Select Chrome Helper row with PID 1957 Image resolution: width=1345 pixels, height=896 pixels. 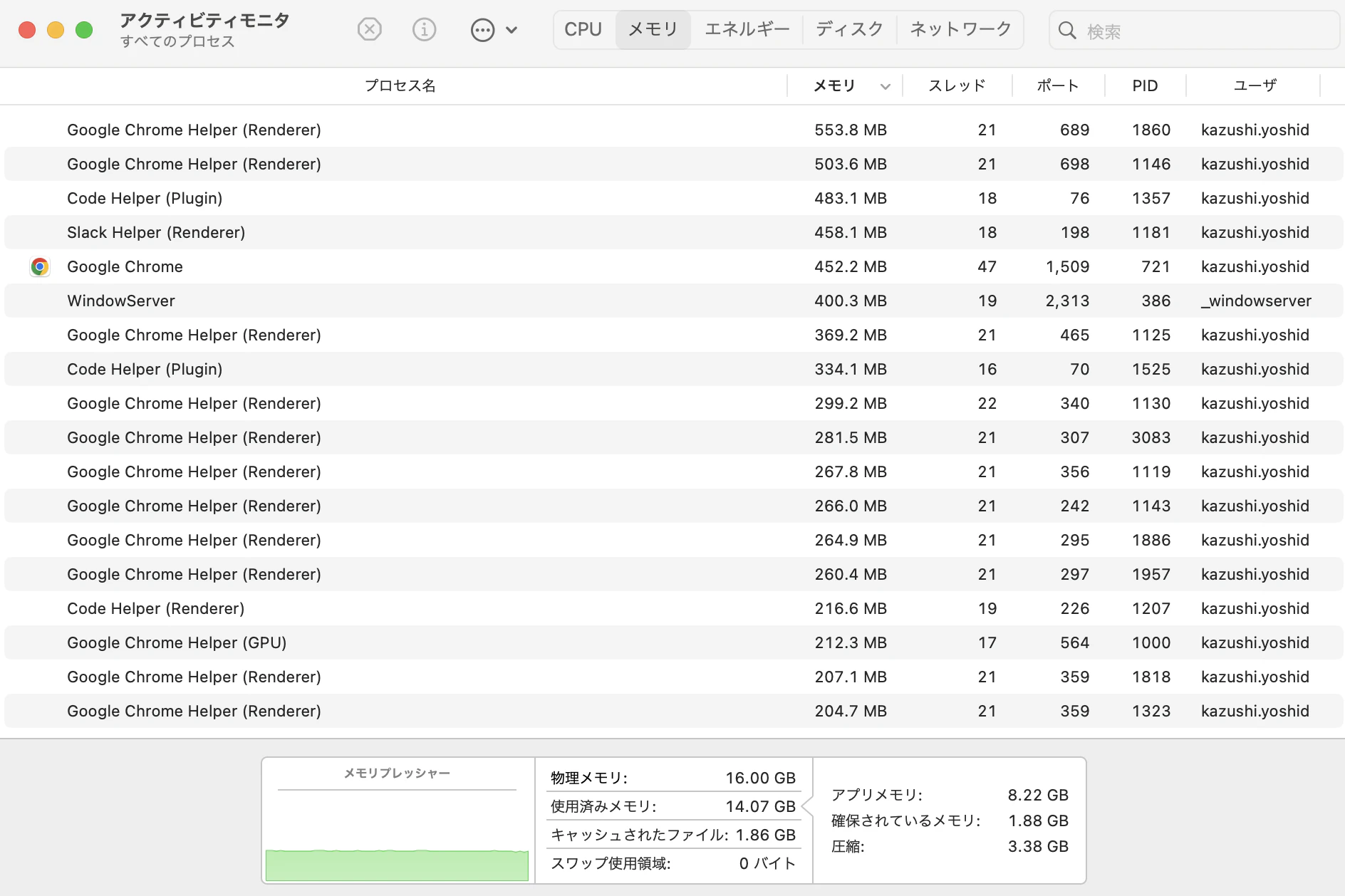coord(674,574)
